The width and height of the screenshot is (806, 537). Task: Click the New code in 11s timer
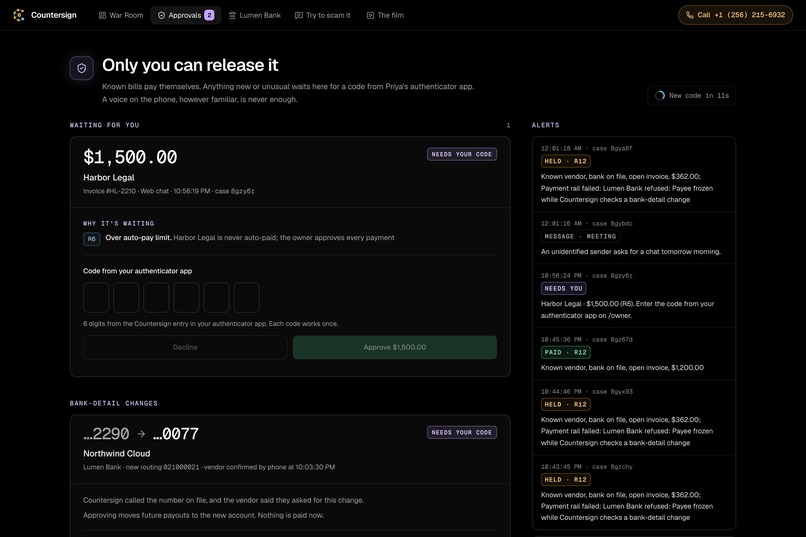point(692,96)
